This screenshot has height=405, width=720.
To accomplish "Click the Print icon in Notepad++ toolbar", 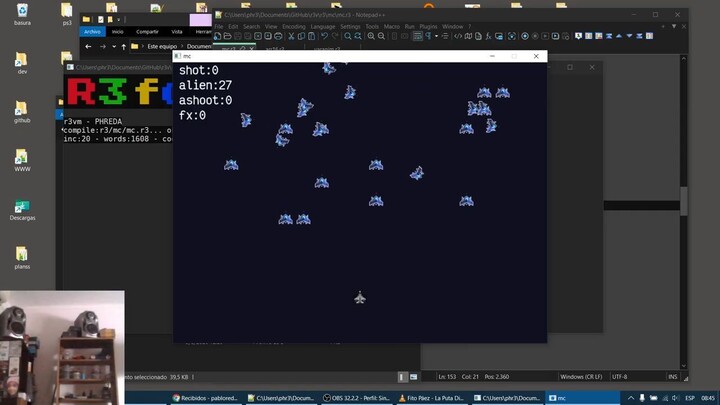I will tap(278, 36).
